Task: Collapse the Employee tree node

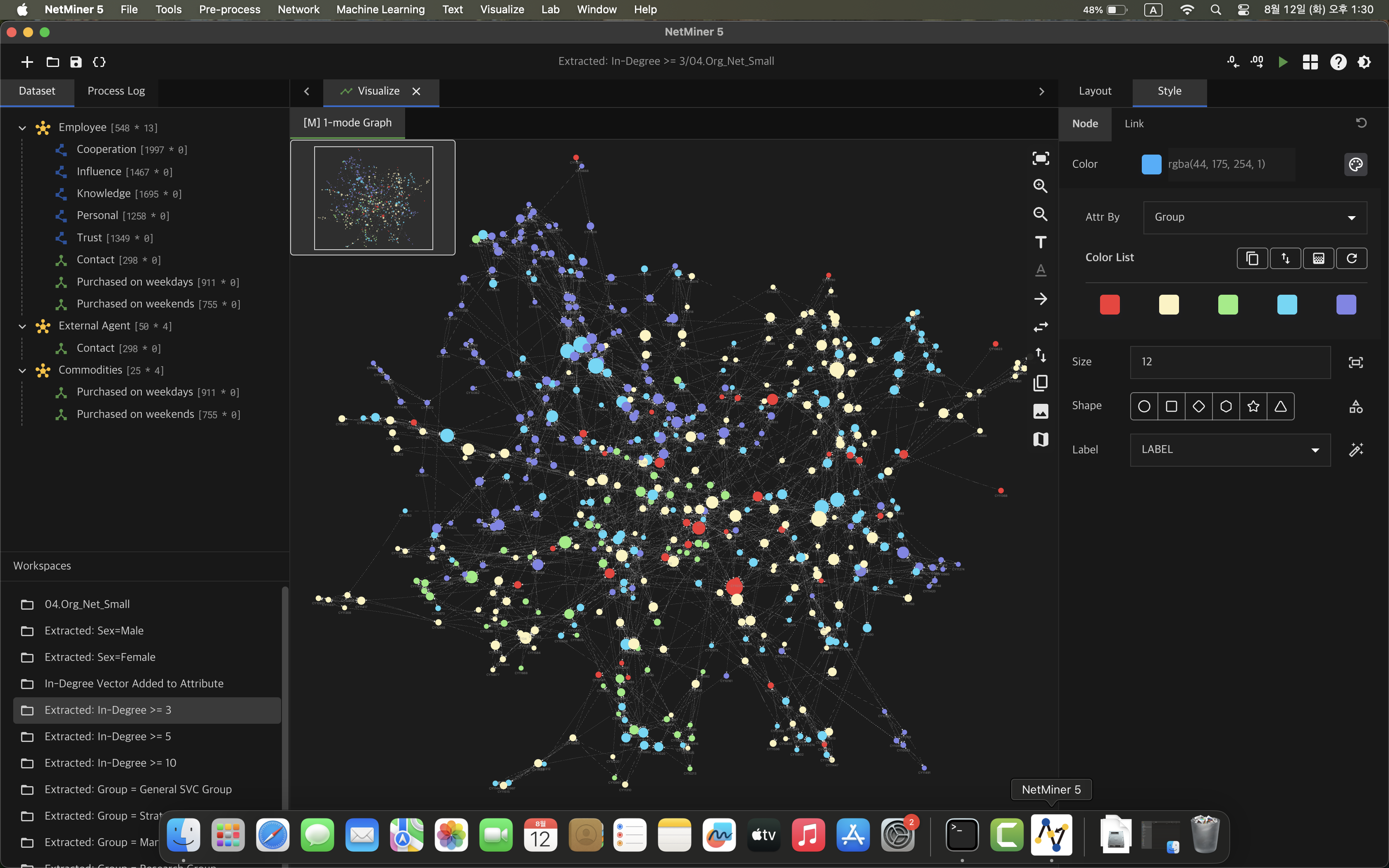Action: pos(22,127)
